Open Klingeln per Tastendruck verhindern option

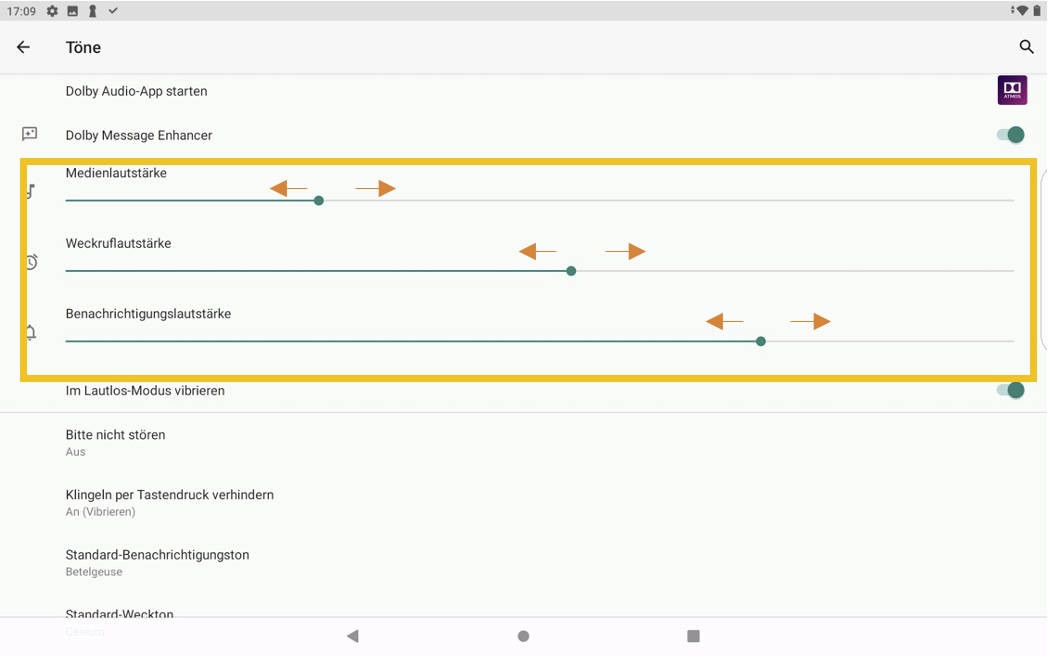169,502
